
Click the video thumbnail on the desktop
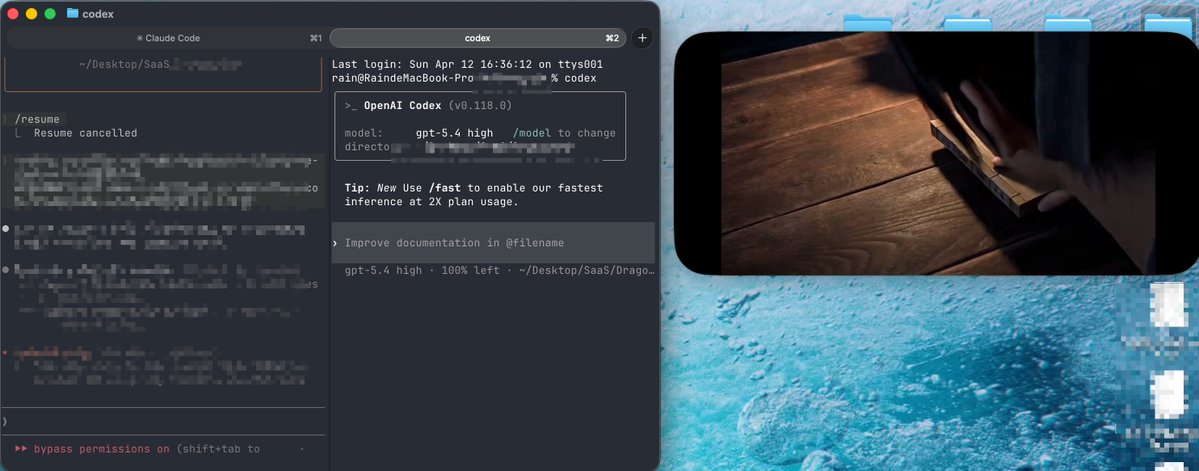(937, 153)
